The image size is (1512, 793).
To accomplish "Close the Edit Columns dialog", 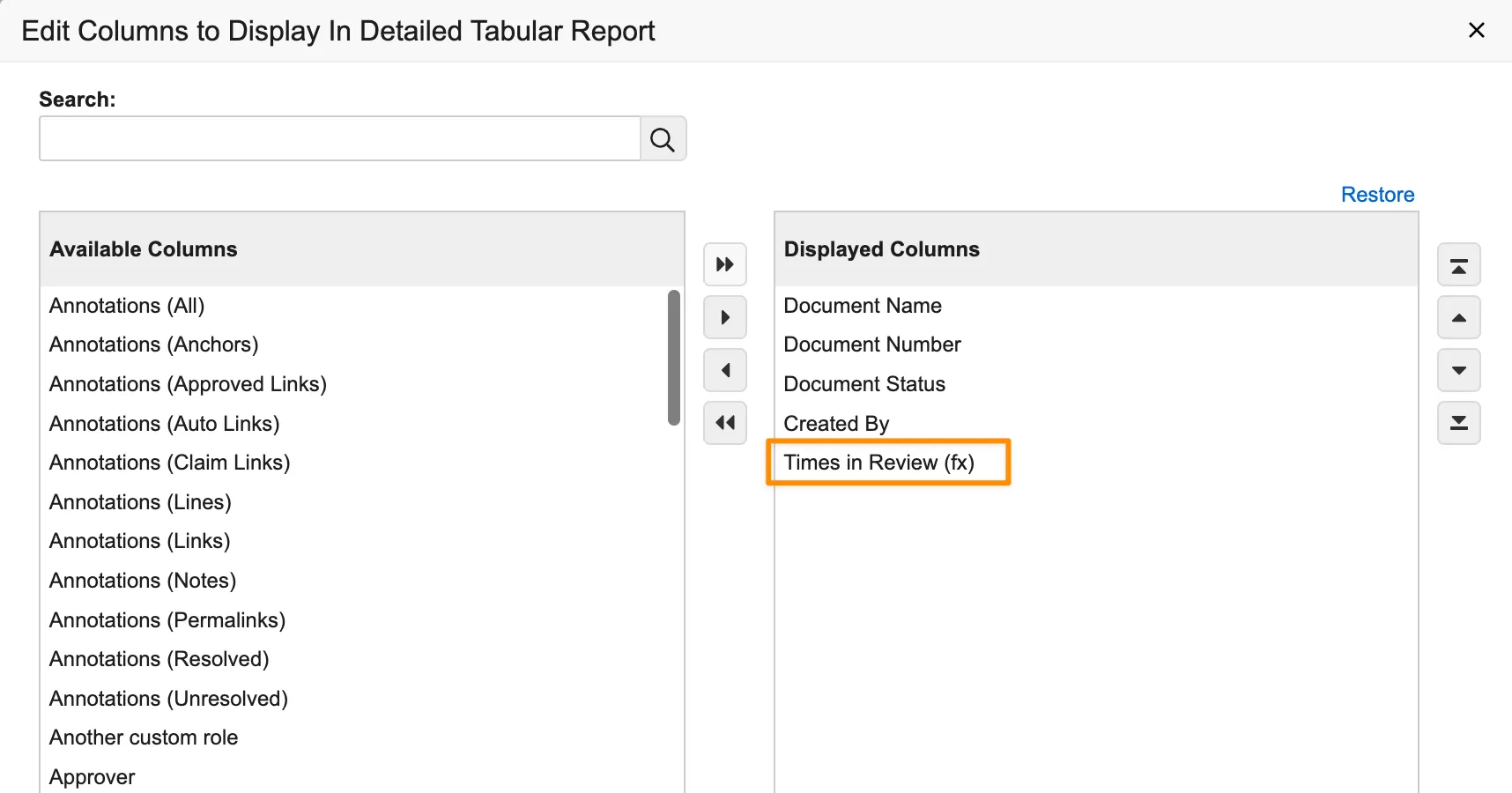I will coord(1477,31).
